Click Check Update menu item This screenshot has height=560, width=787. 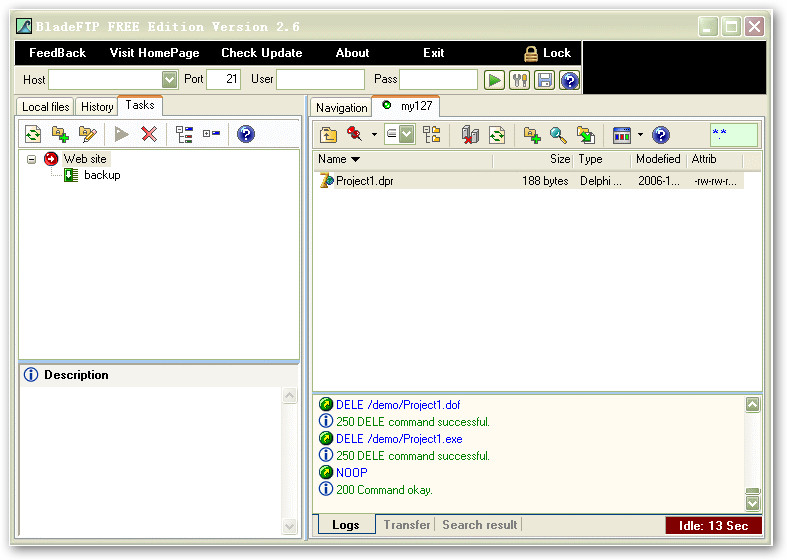point(261,53)
